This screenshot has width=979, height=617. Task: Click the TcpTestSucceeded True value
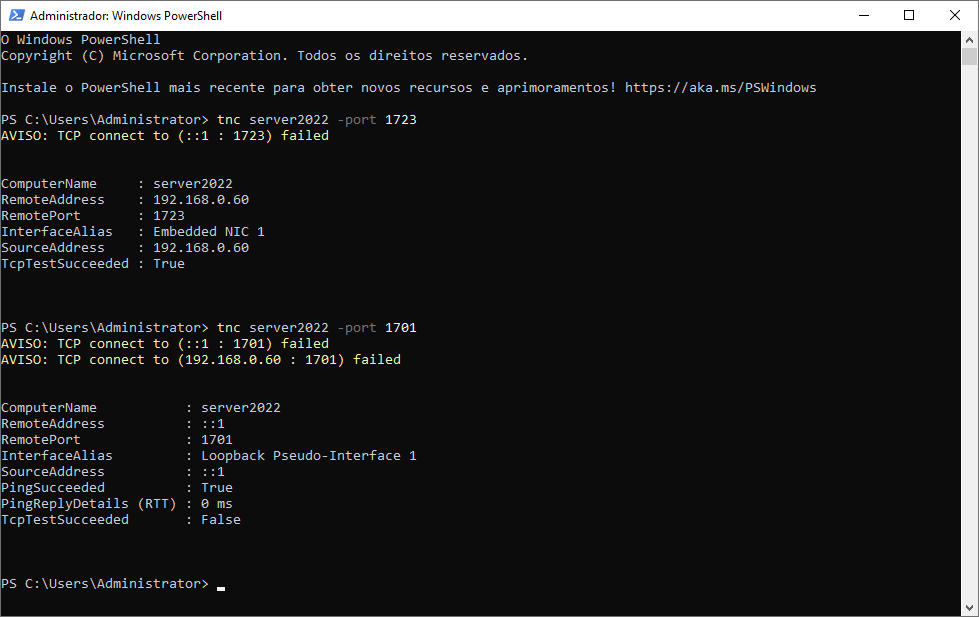tap(169, 264)
